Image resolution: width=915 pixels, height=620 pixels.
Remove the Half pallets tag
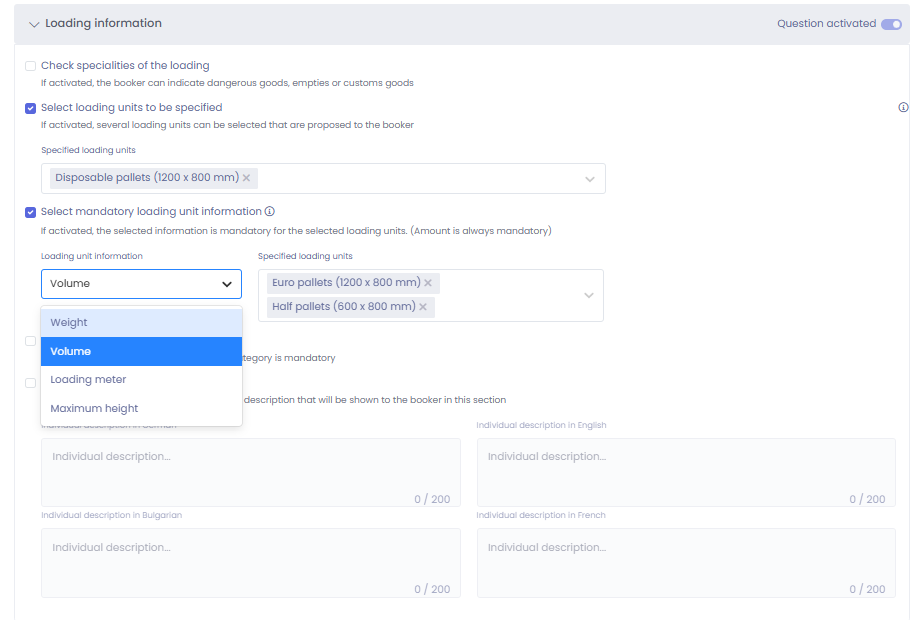[x=423, y=307]
